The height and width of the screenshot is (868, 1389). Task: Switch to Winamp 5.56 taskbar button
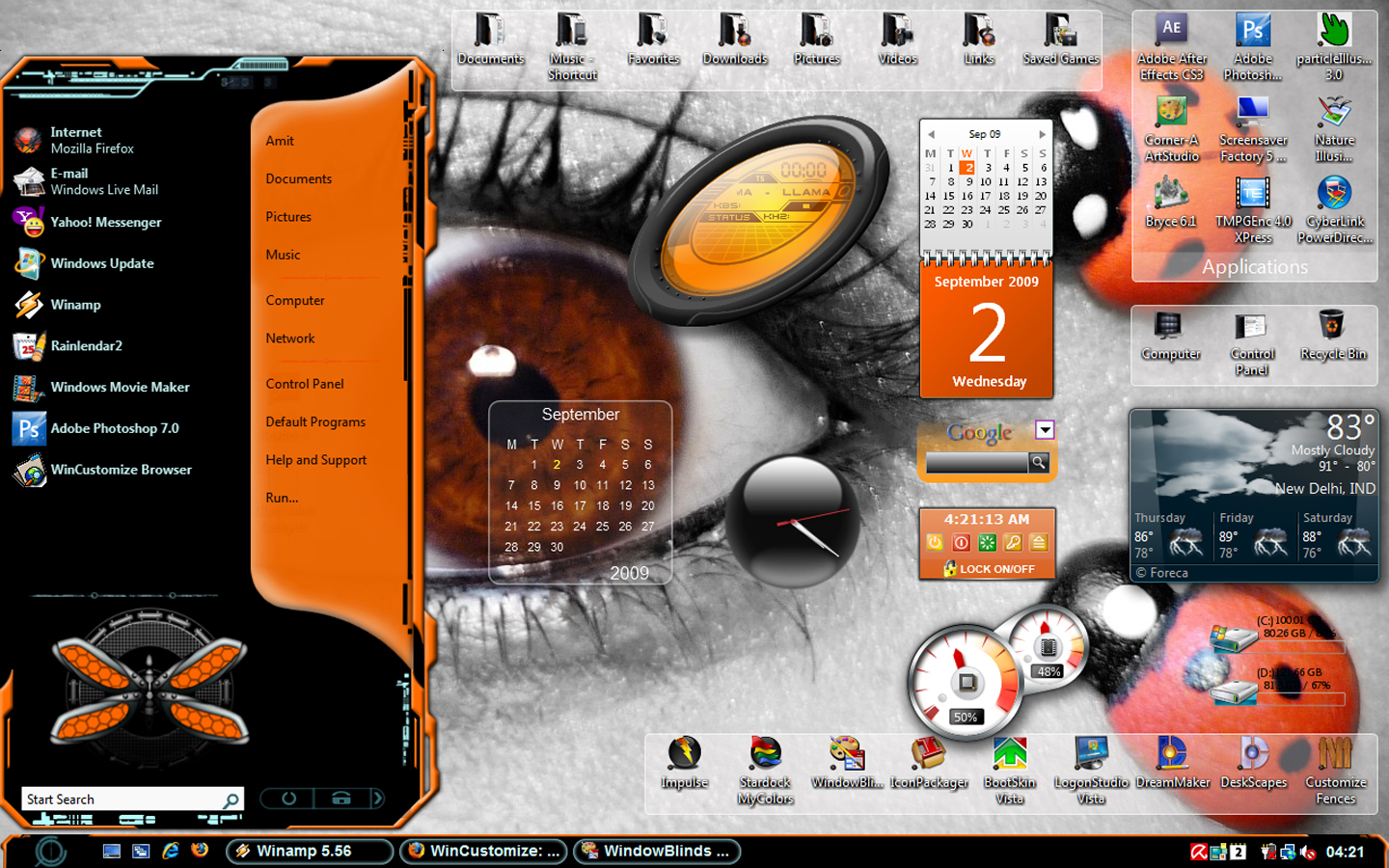pyautogui.click(x=310, y=851)
